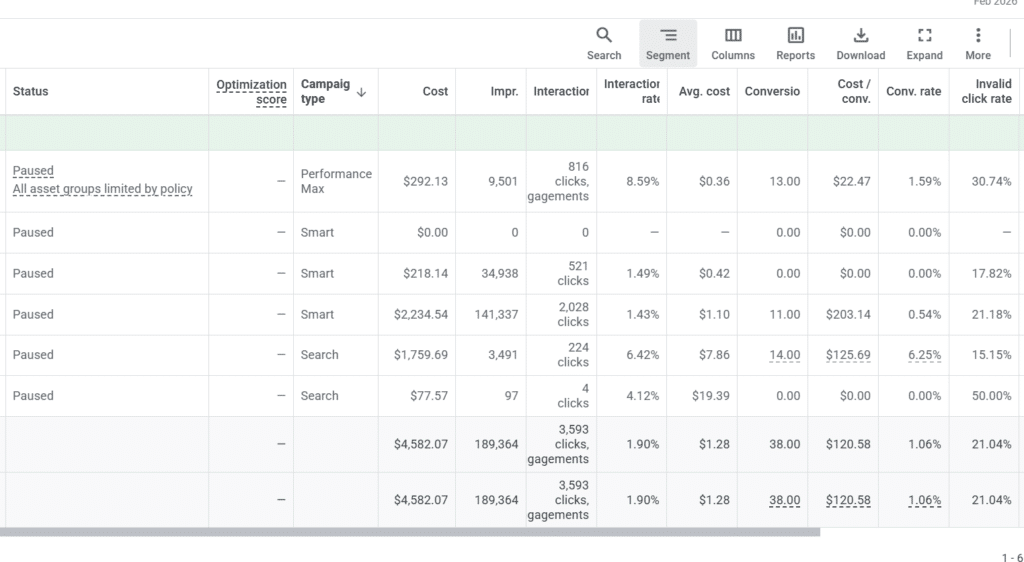Image resolution: width=1024 pixels, height=562 pixels.
Task: Sort by Cost / conv. column header
Action: pyautogui.click(x=854, y=91)
